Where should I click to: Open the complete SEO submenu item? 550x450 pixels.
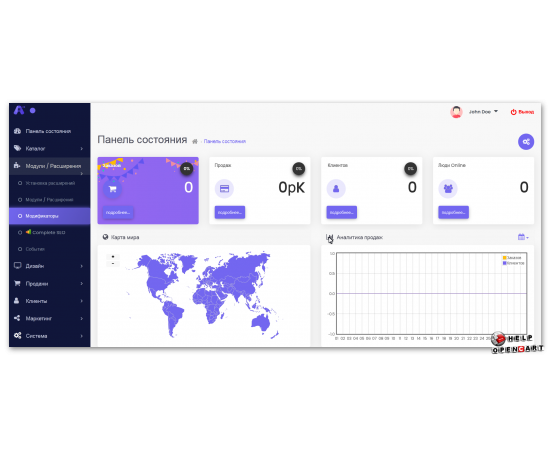click(49, 232)
